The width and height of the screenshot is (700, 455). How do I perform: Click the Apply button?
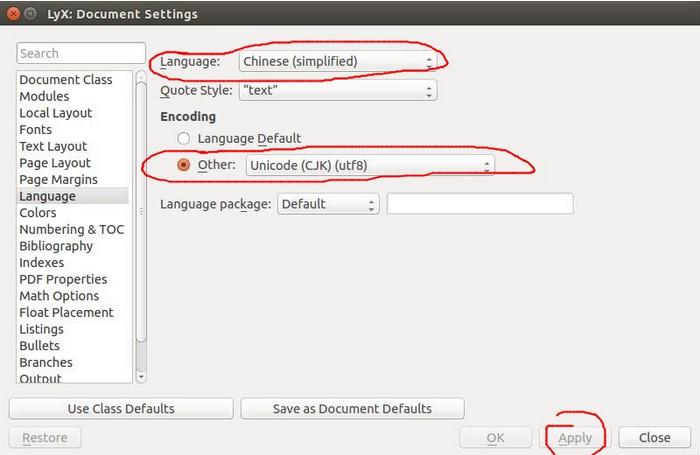click(x=575, y=438)
